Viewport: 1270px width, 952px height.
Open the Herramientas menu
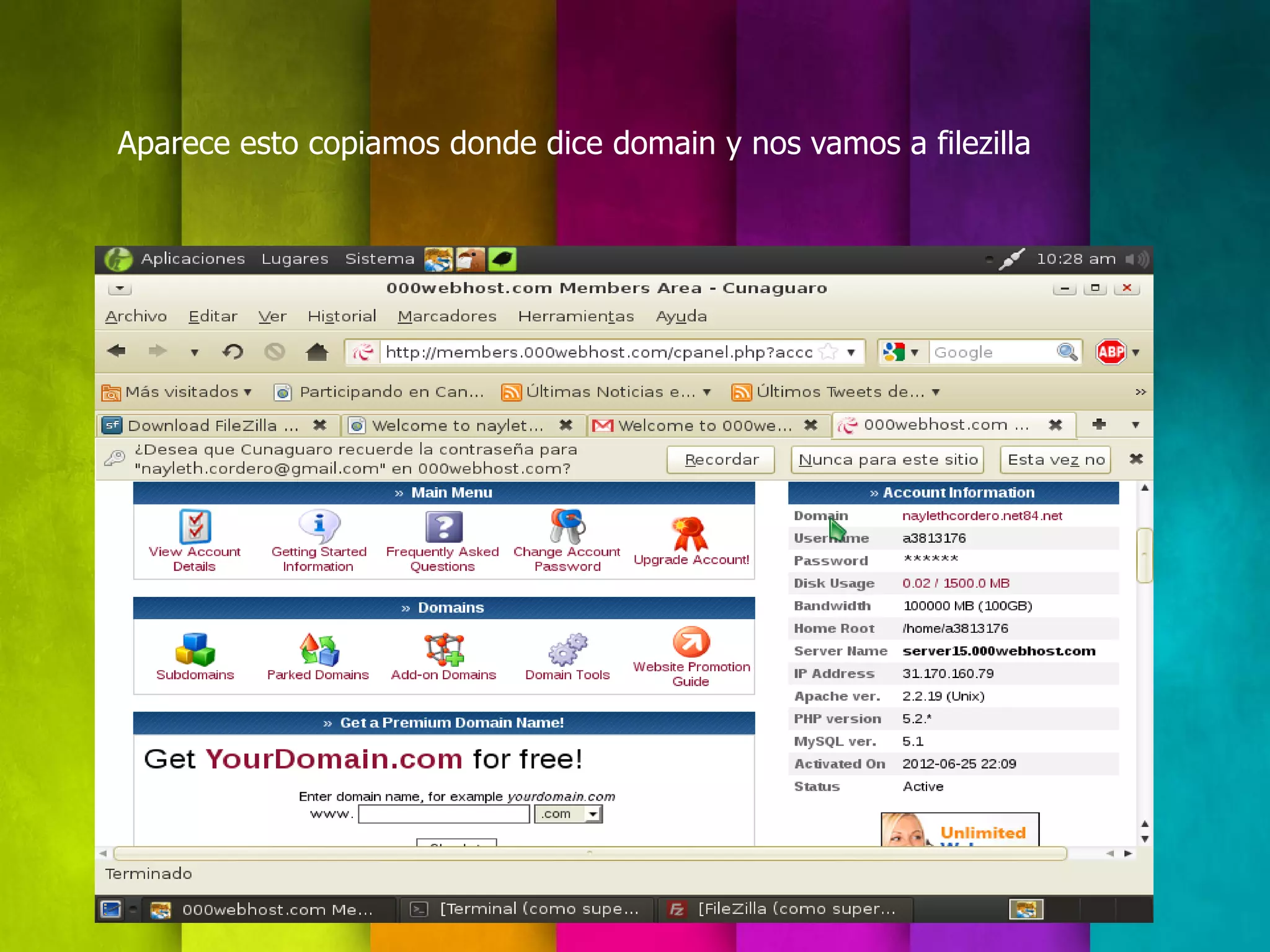(x=576, y=316)
